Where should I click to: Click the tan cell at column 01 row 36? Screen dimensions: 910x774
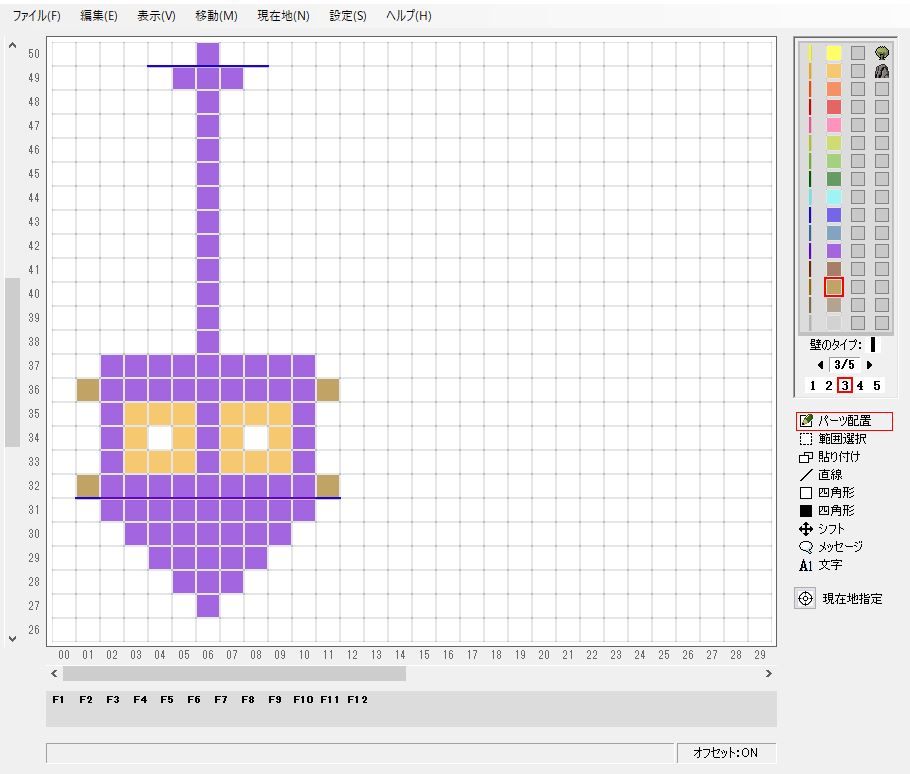[88, 390]
